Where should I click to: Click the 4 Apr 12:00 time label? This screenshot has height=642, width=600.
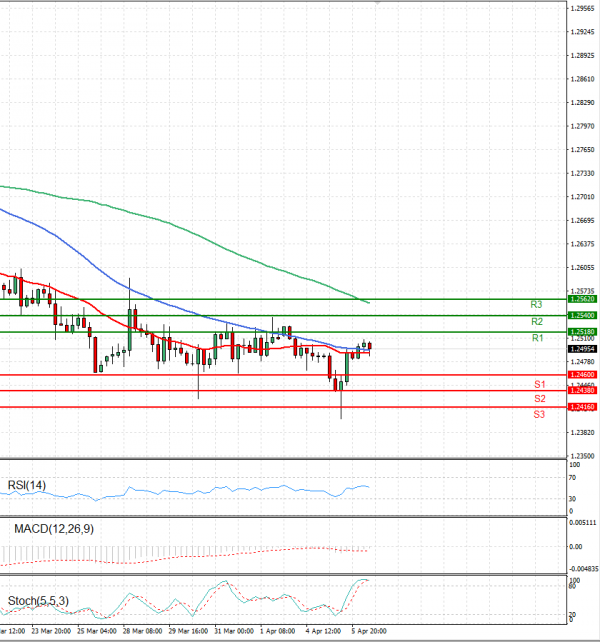click(x=323, y=631)
